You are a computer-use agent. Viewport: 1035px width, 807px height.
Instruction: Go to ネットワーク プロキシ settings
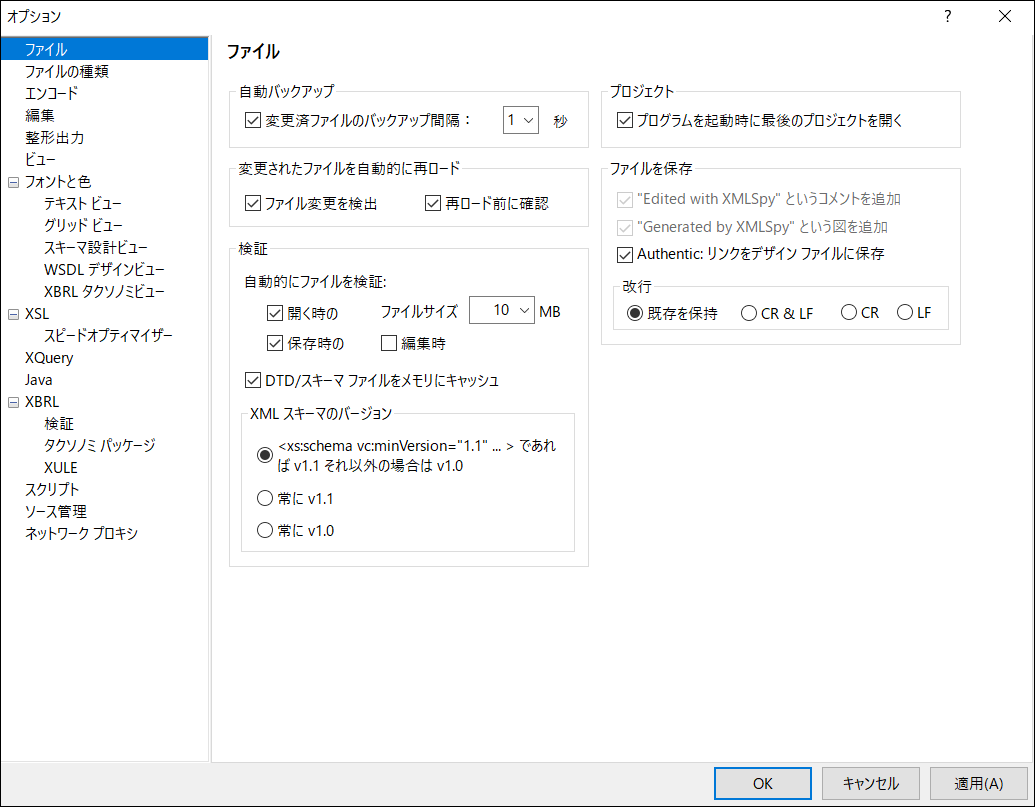(x=81, y=534)
